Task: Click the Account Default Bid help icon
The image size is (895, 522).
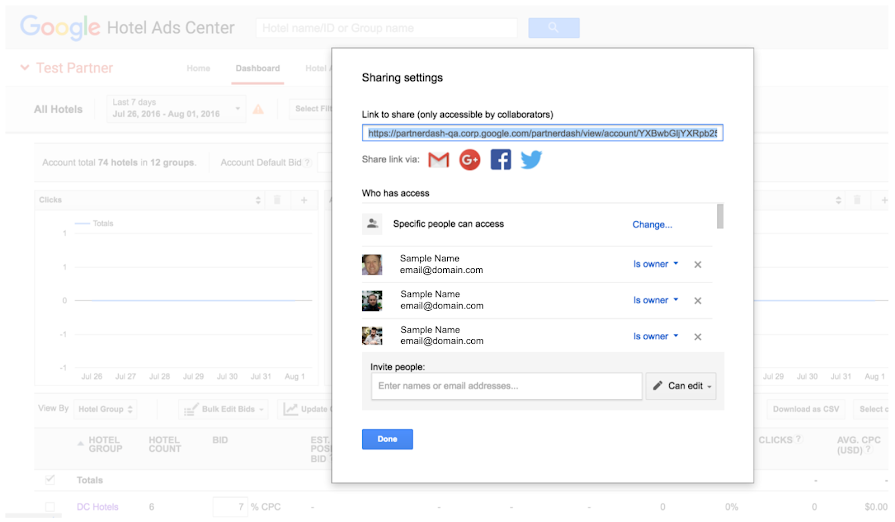Action: 307,163
